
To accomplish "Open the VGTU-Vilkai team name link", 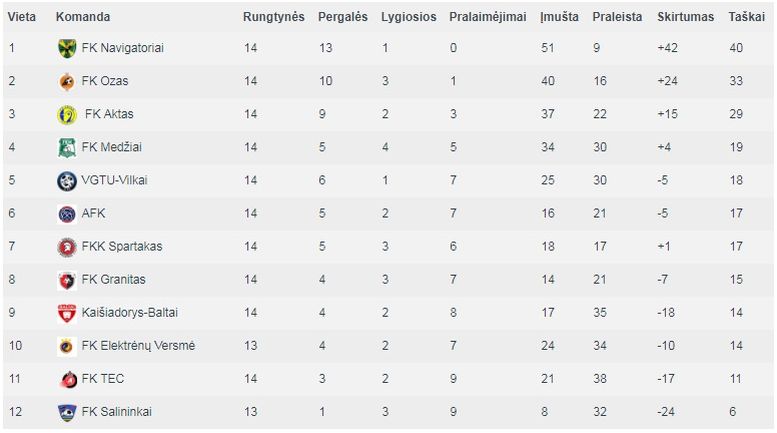I will tap(114, 180).
